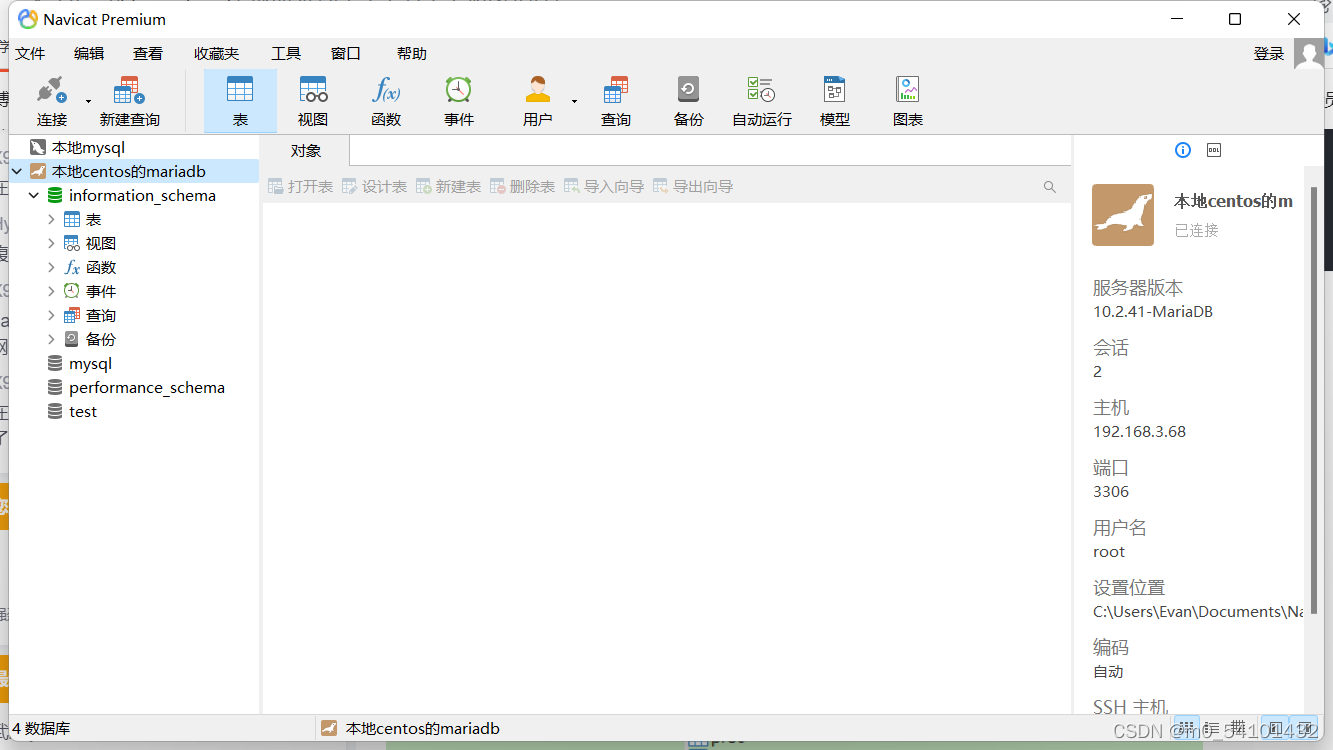1333x750 pixels.
Task: Collapse the information_schema database node
Action: click(34, 196)
